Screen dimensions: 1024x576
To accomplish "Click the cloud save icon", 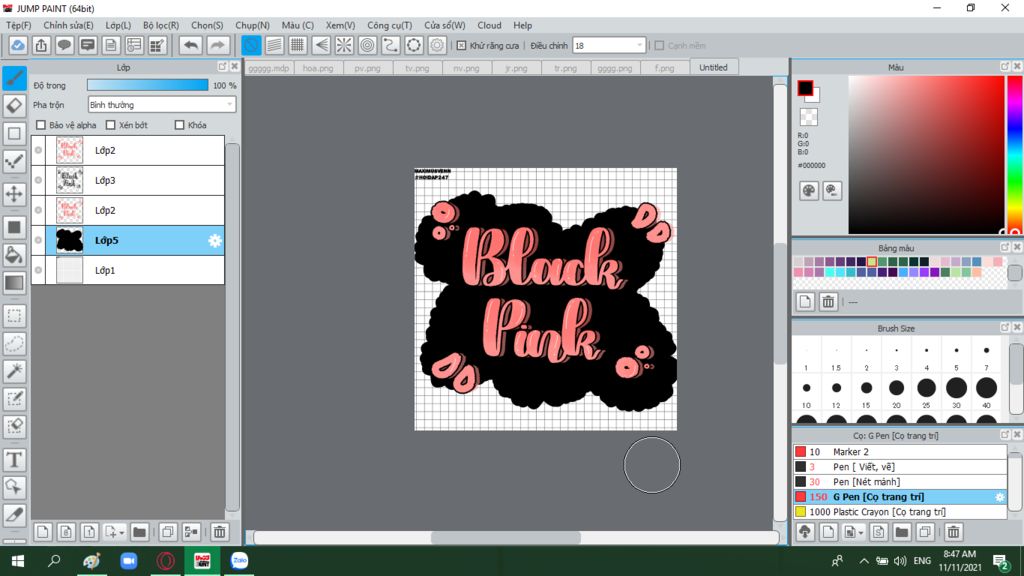I will click(18, 46).
